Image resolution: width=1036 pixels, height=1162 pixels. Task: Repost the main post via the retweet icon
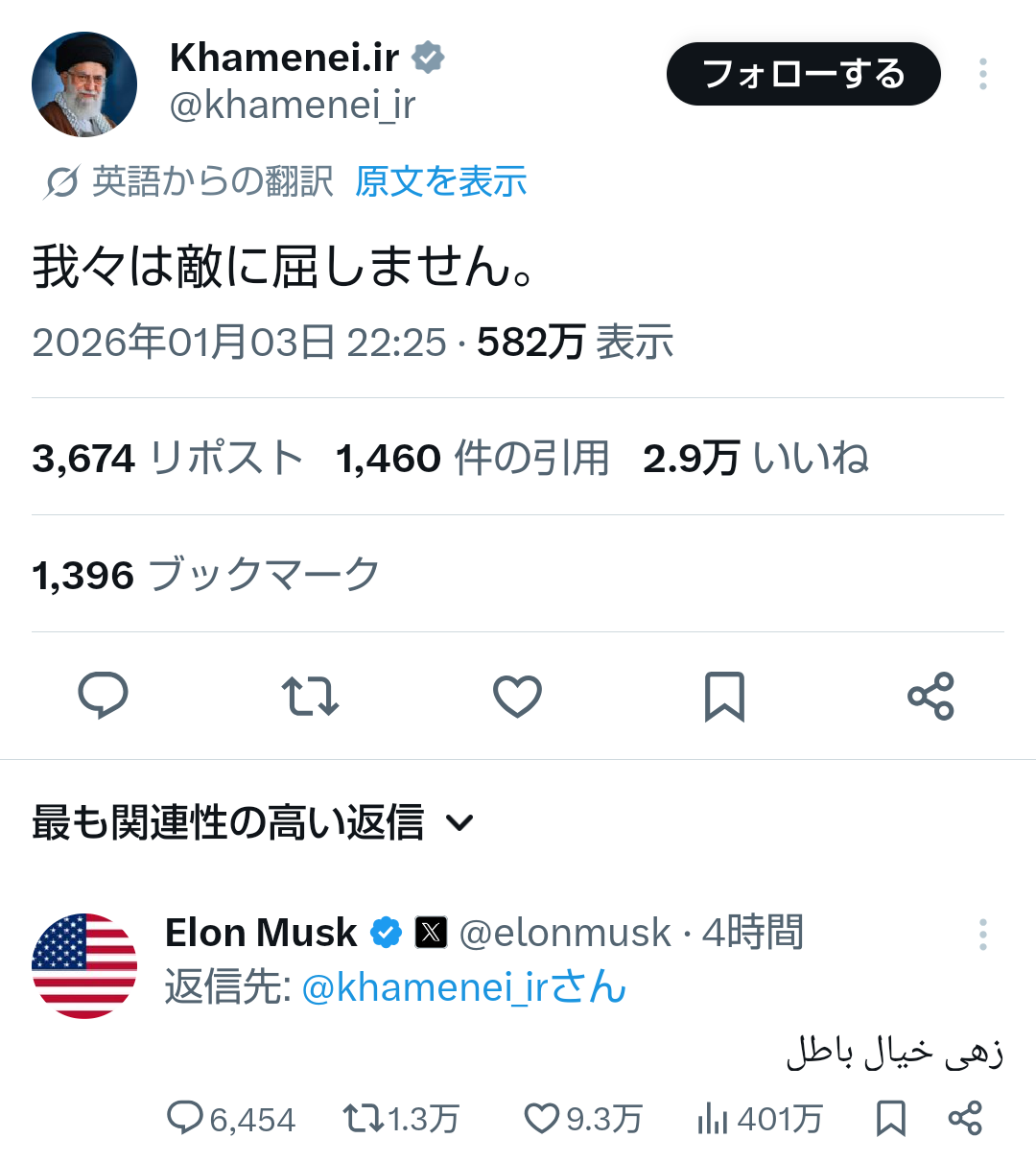coord(310,696)
